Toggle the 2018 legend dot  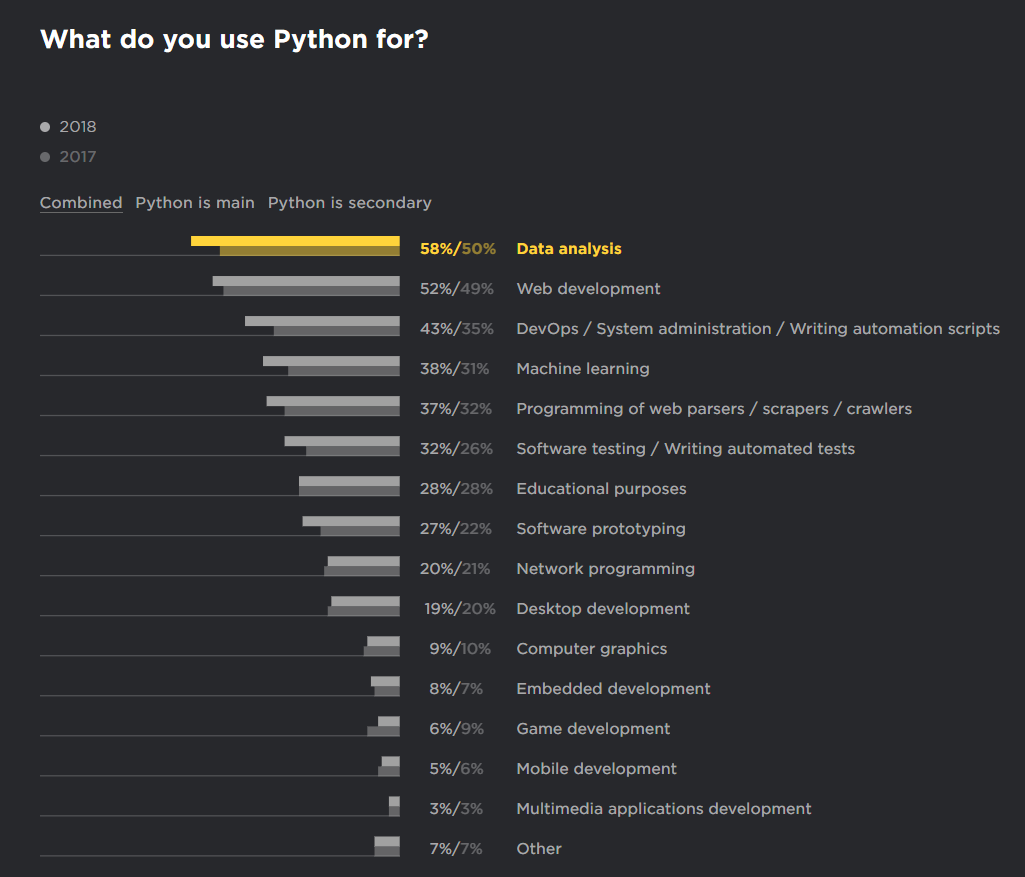click(45, 127)
